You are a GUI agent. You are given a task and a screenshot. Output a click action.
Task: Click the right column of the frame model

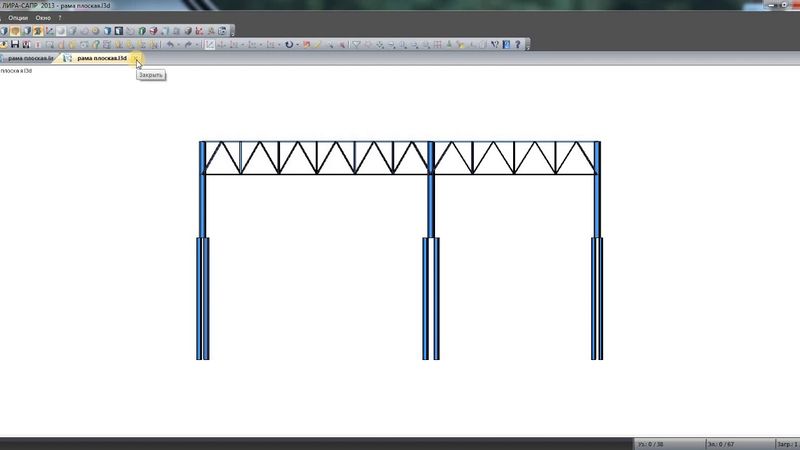tap(597, 250)
